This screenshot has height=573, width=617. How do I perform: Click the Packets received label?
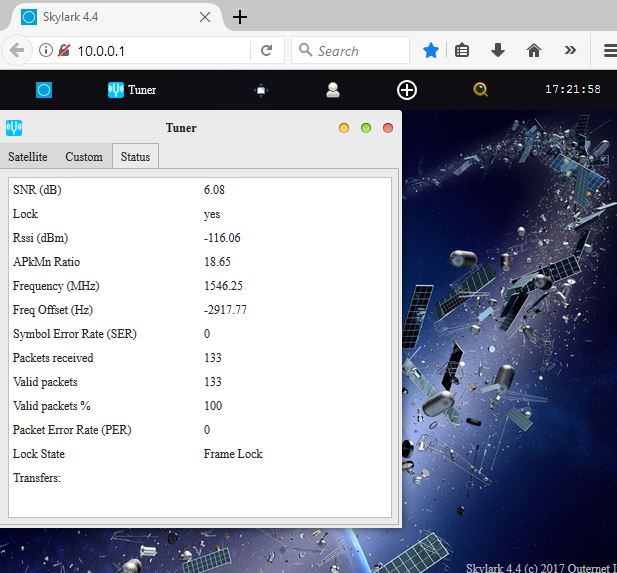(x=53, y=358)
